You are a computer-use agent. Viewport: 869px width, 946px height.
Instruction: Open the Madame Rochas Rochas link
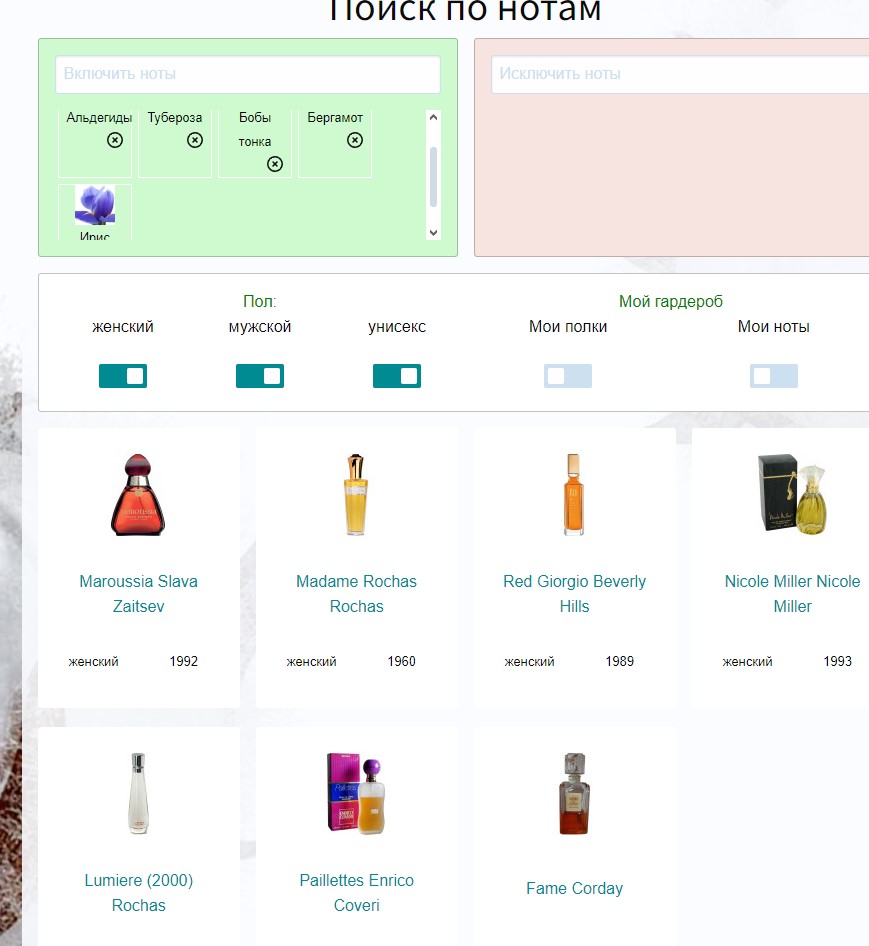pos(356,594)
